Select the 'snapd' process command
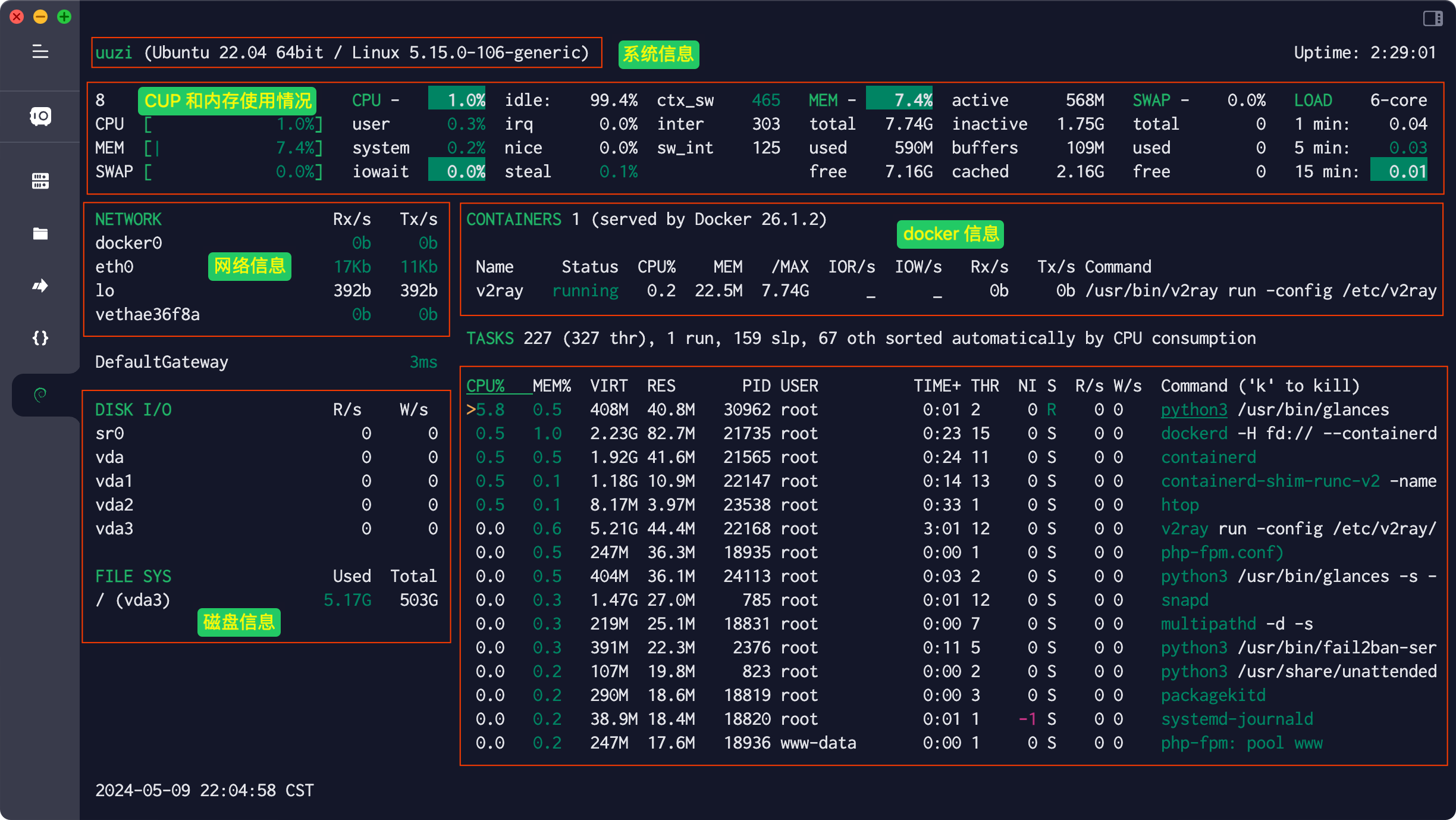 pyautogui.click(x=1185, y=600)
